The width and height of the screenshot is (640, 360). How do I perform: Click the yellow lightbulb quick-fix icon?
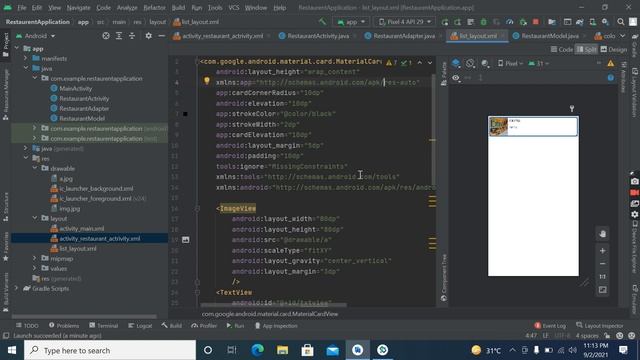[207, 81]
